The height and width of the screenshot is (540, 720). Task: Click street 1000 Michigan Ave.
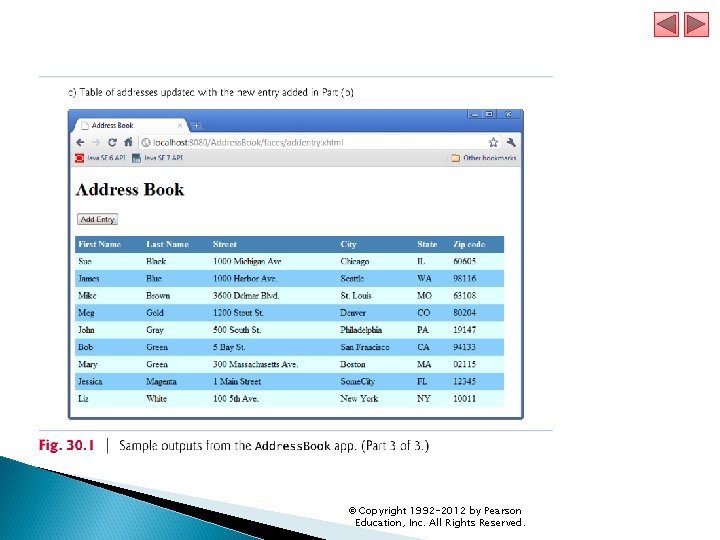click(248, 261)
